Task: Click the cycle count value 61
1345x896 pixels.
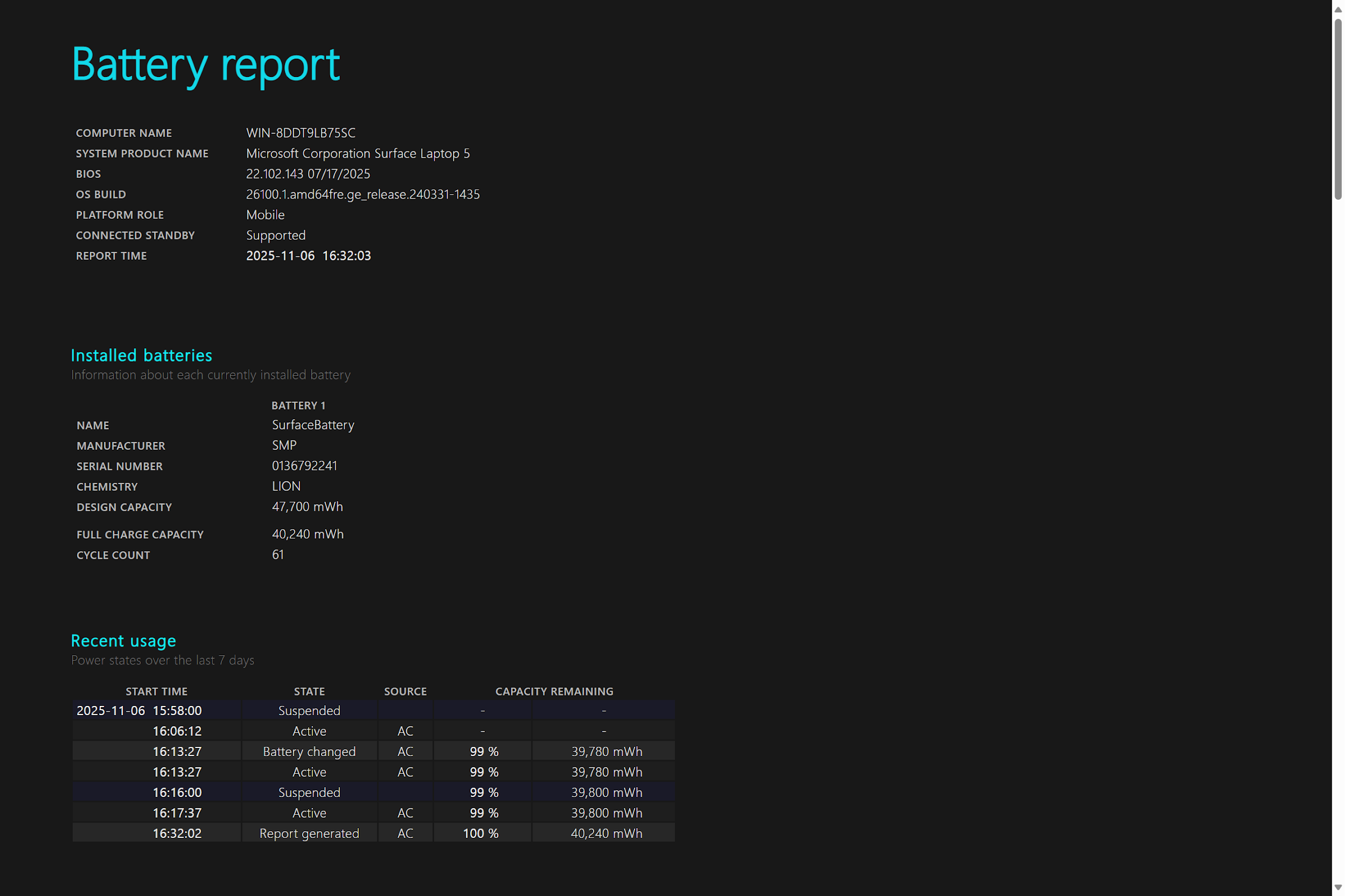Action: coord(278,554)
